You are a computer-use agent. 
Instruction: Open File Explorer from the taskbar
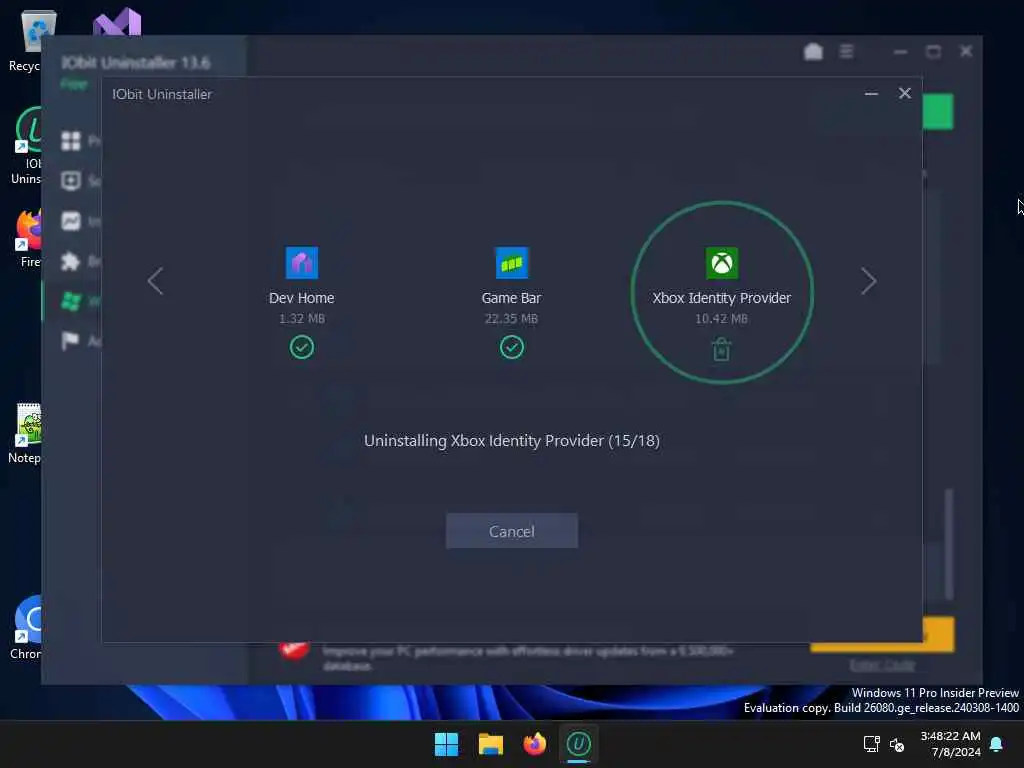coord(490,744)
